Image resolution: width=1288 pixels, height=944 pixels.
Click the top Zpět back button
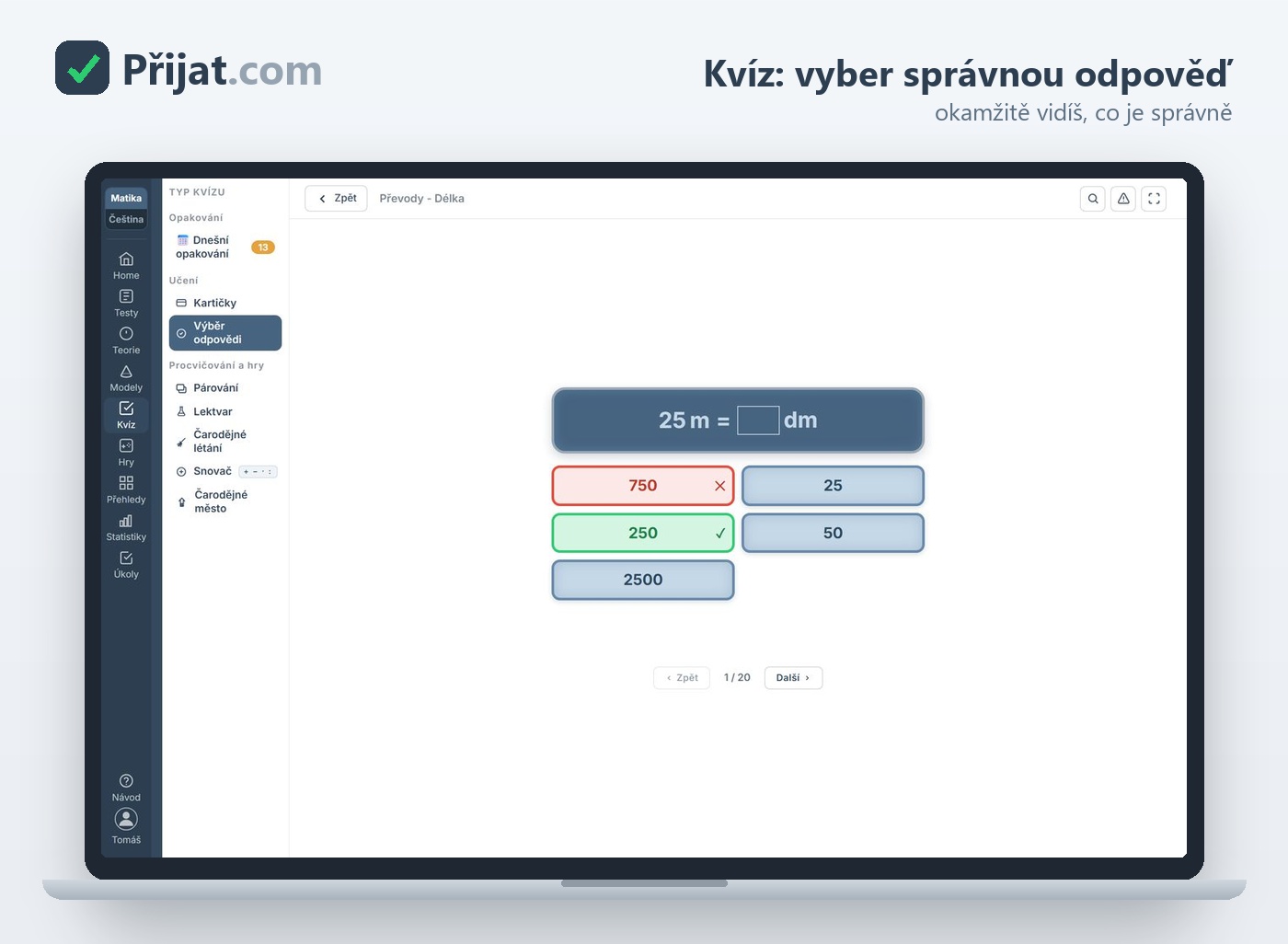pos(337,199)
